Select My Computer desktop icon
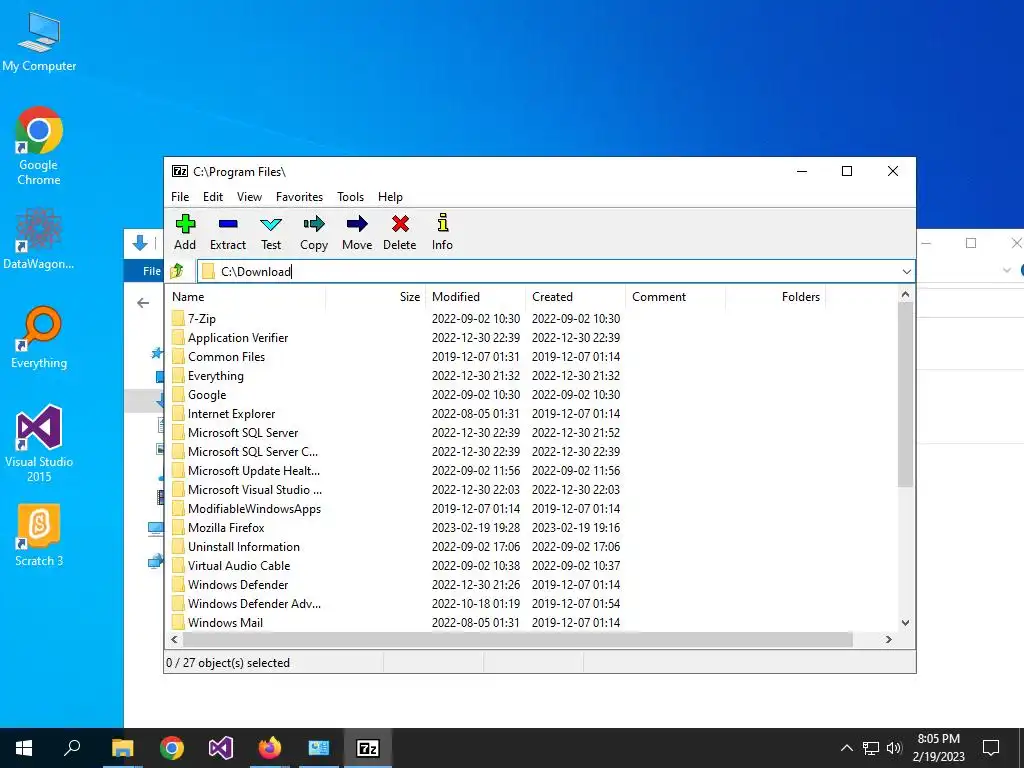The image size is (1024, 768). (x=39, y=41)
